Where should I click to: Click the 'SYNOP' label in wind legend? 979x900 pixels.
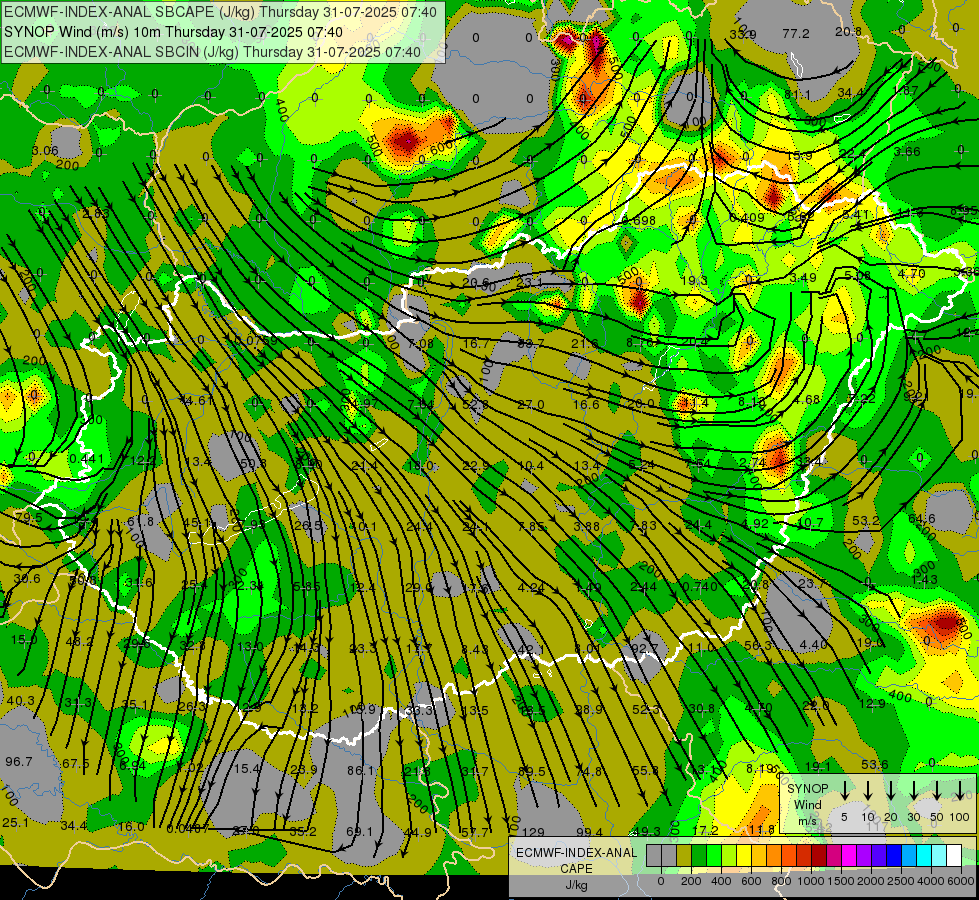tap(807, 789)
